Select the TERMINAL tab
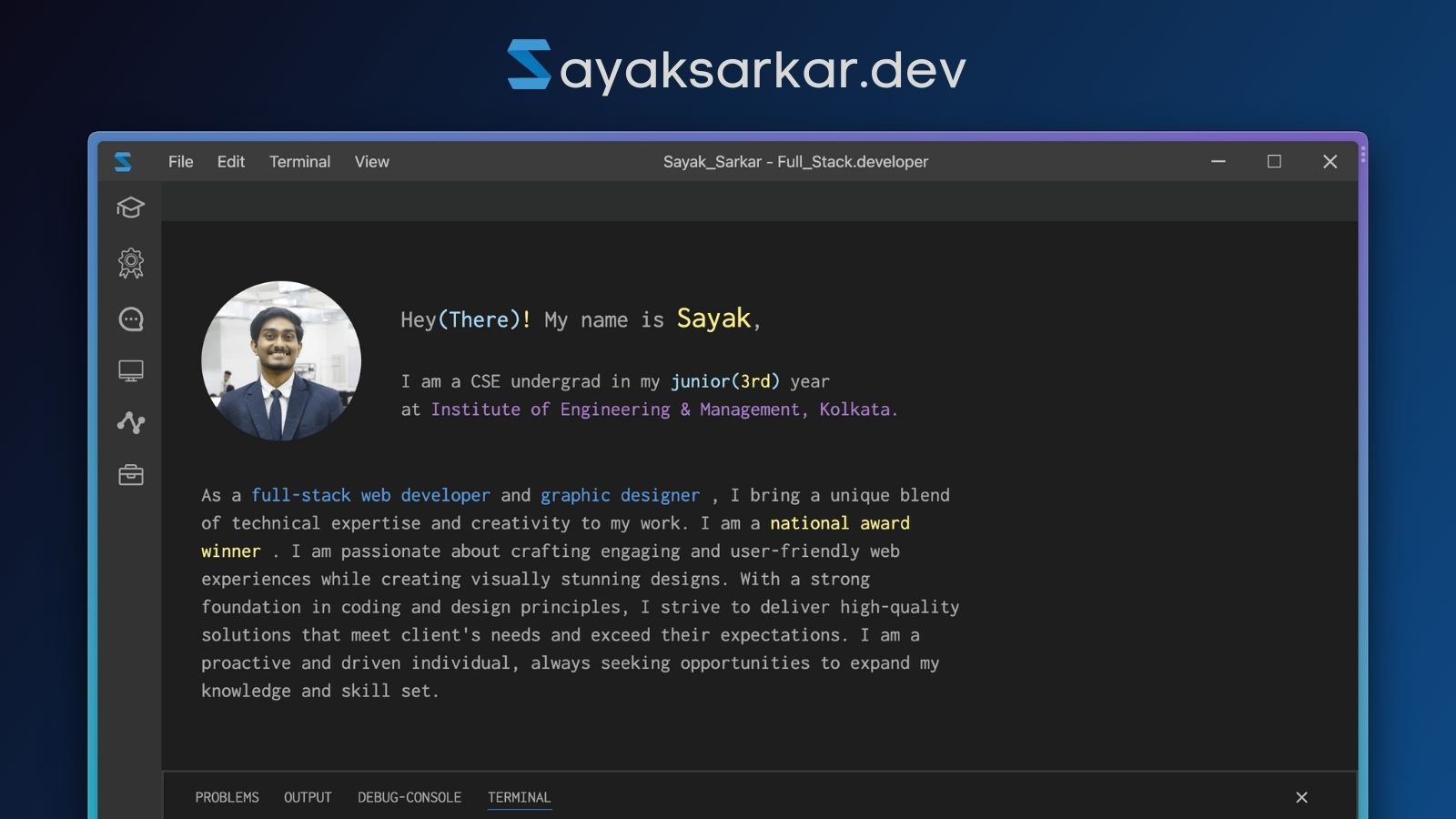Viewport: 1456px width, 819px height. coord(519,797)
